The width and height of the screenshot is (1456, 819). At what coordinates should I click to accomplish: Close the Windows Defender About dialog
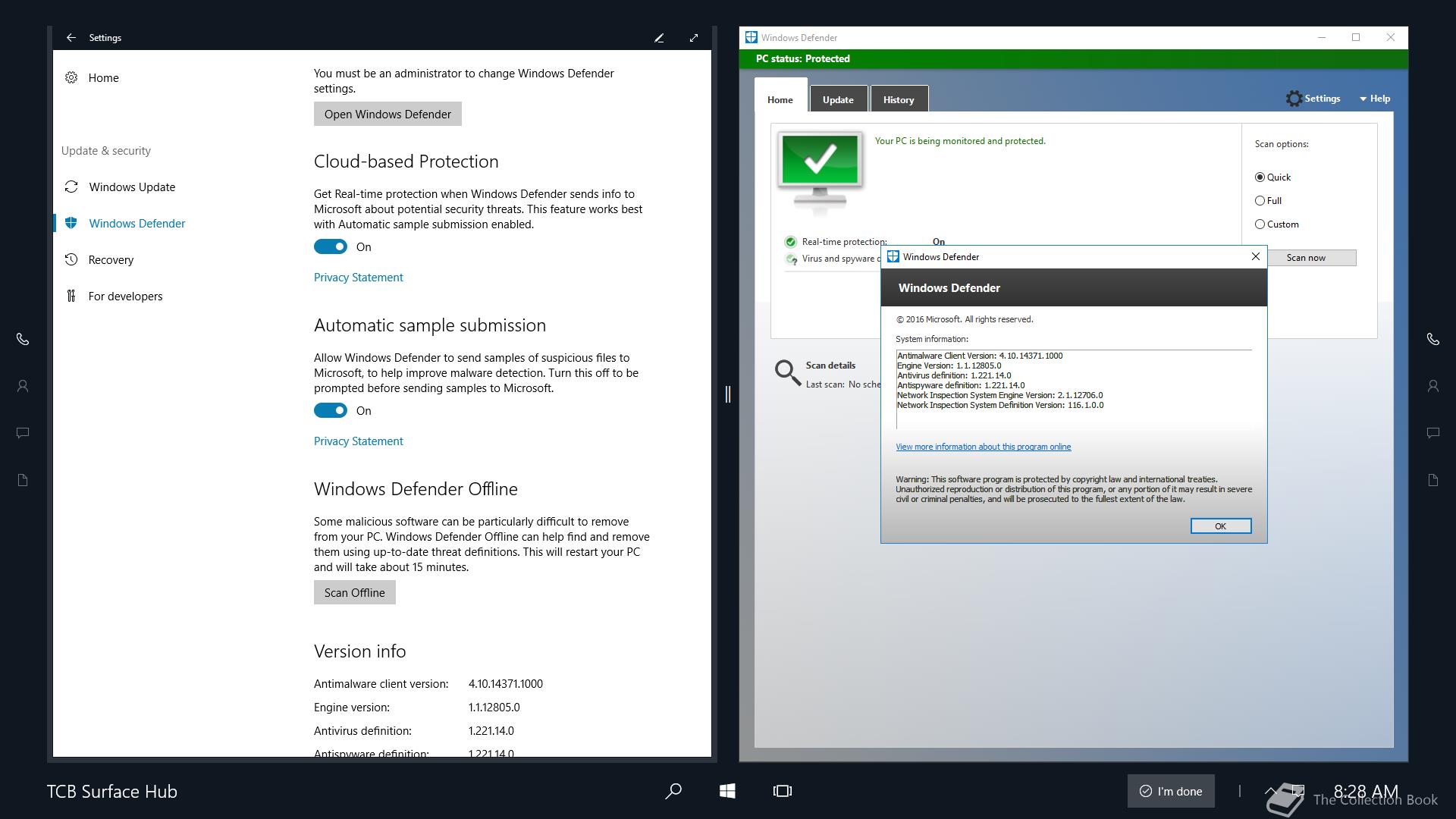tap(1255, 256)
